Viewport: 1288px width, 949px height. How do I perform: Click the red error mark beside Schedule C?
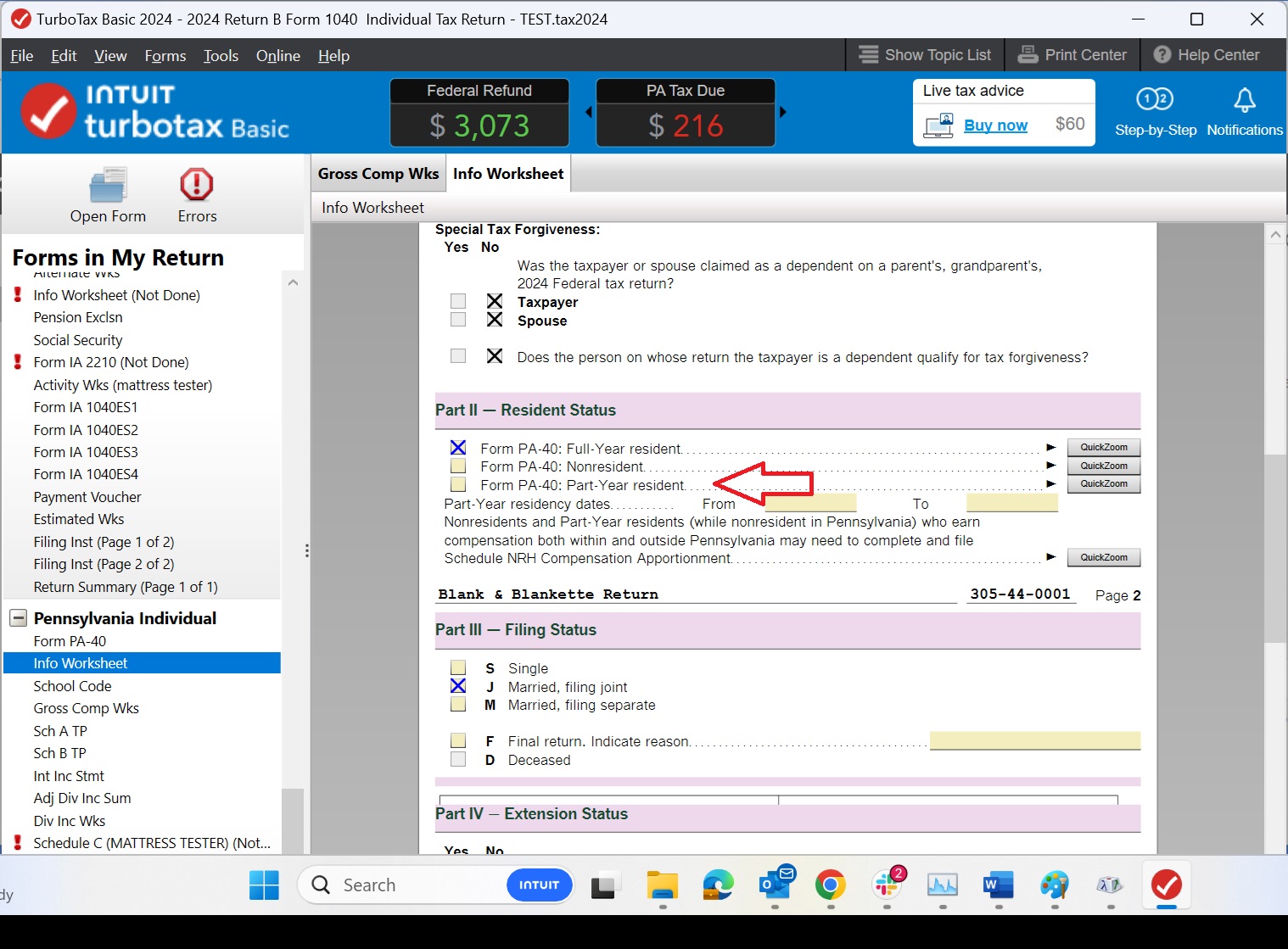(18, 843)
